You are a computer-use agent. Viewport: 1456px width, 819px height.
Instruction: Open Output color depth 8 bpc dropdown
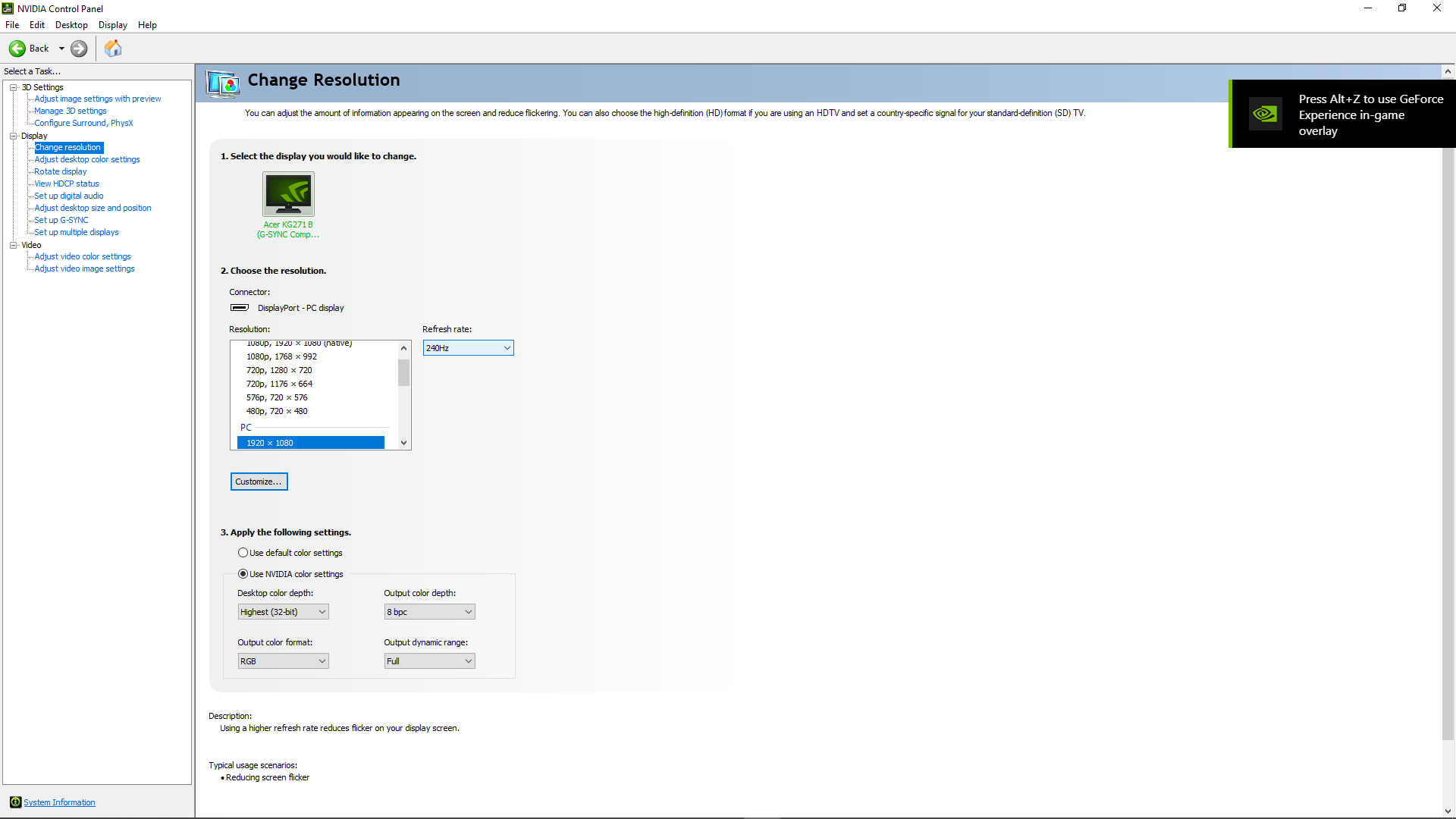(x=429, y=612)
